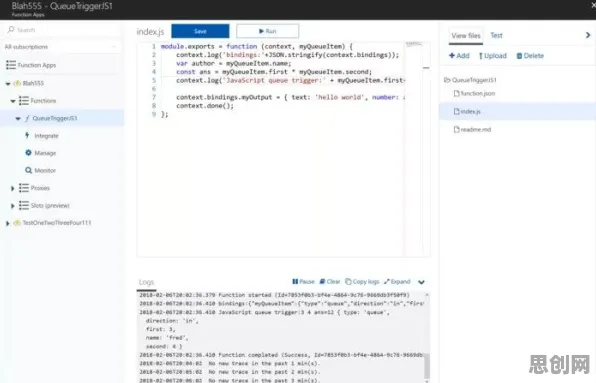The height and width of the screenshot is (383, 596).
Task: Save the index.js file
Action: (200, 31)
